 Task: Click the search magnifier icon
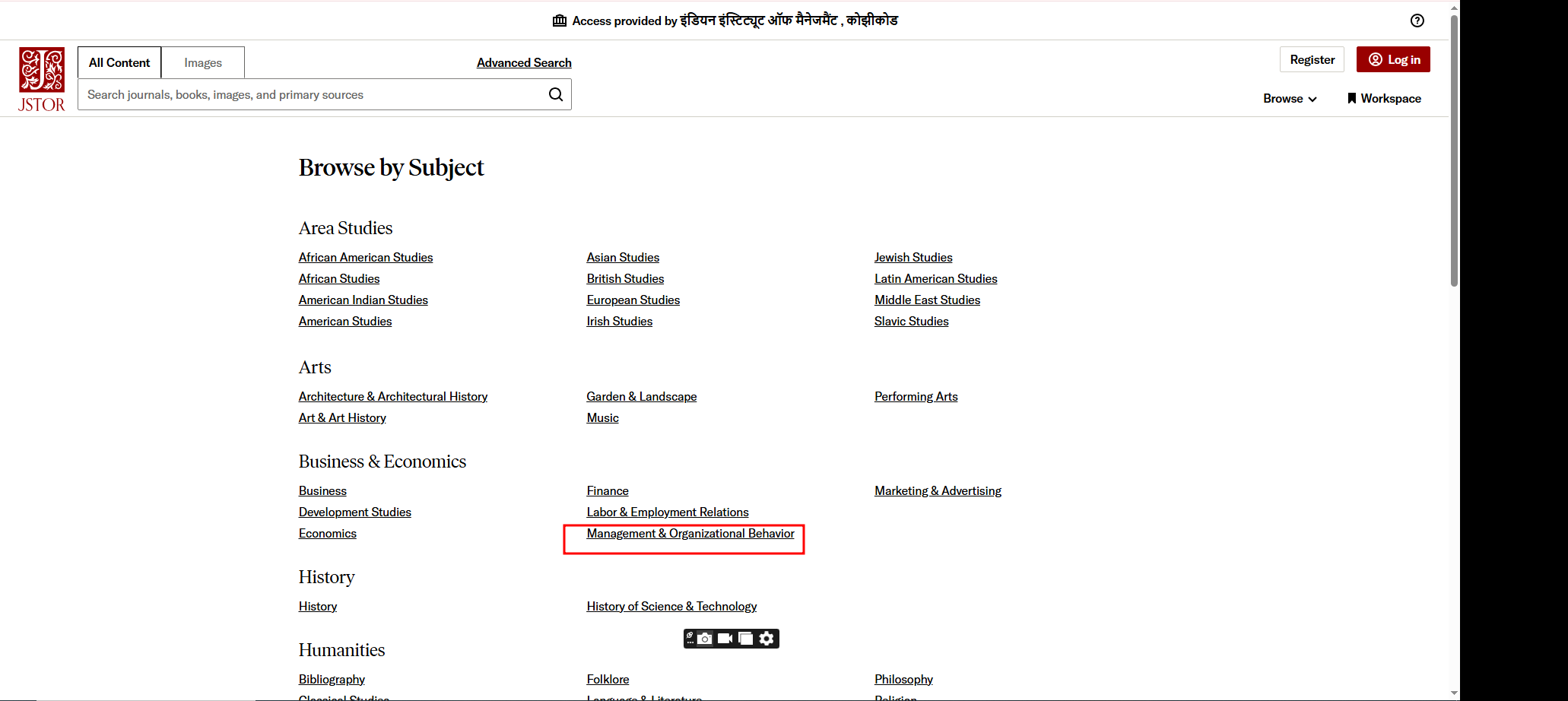556,94
